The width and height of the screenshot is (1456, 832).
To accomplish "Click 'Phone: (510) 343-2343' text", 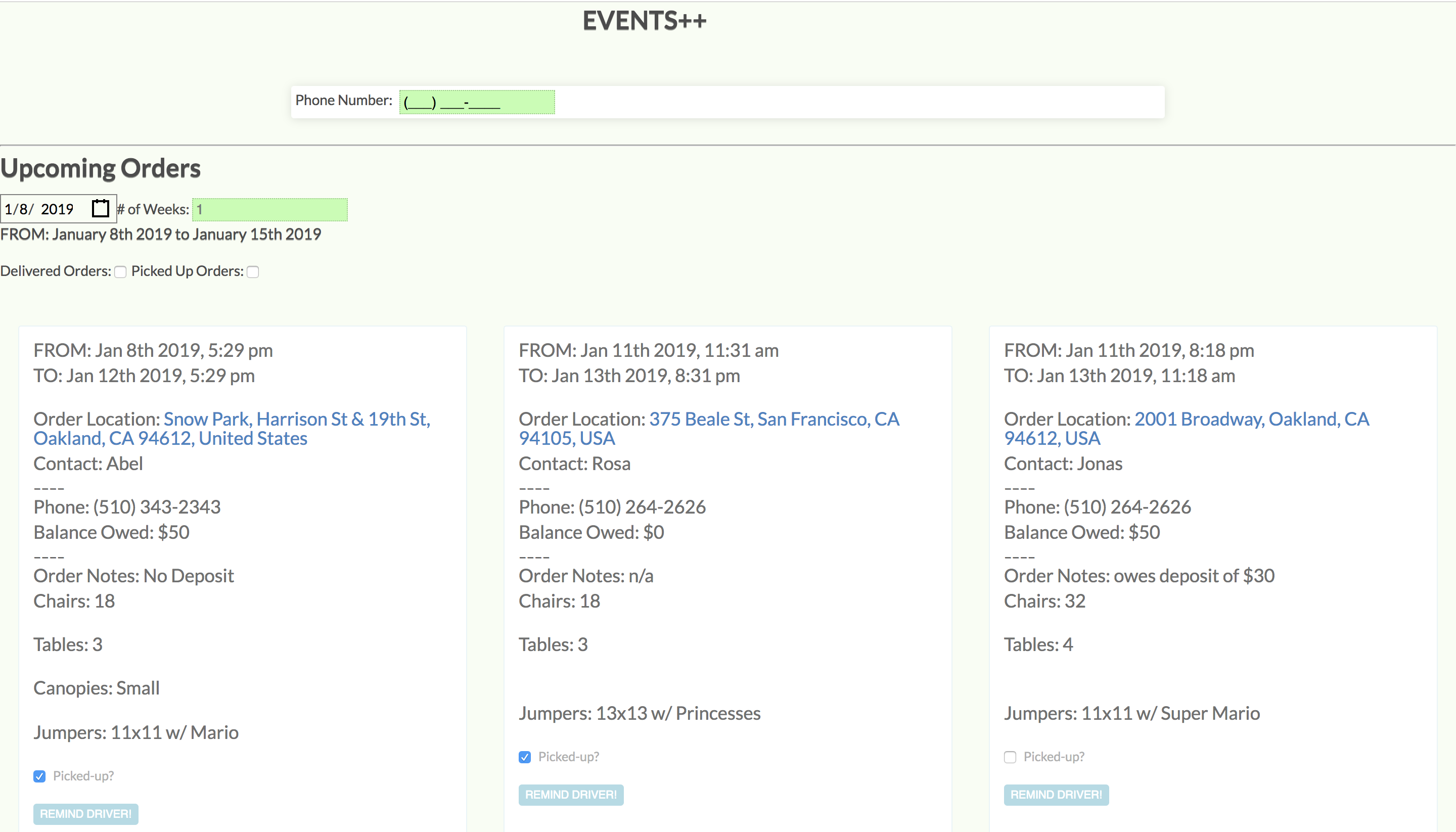I will tap(127, 507).
